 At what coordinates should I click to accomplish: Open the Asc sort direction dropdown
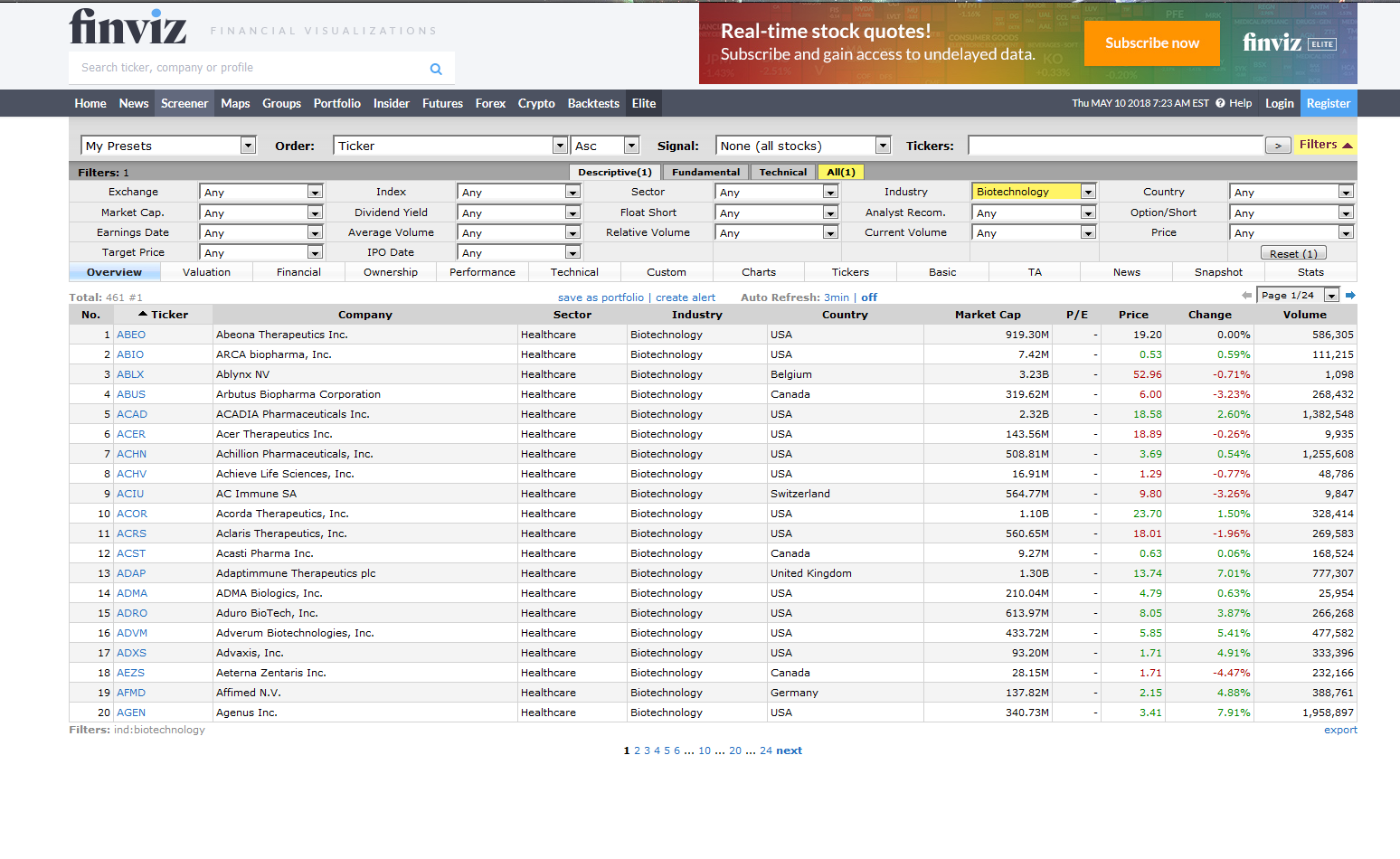605,146
